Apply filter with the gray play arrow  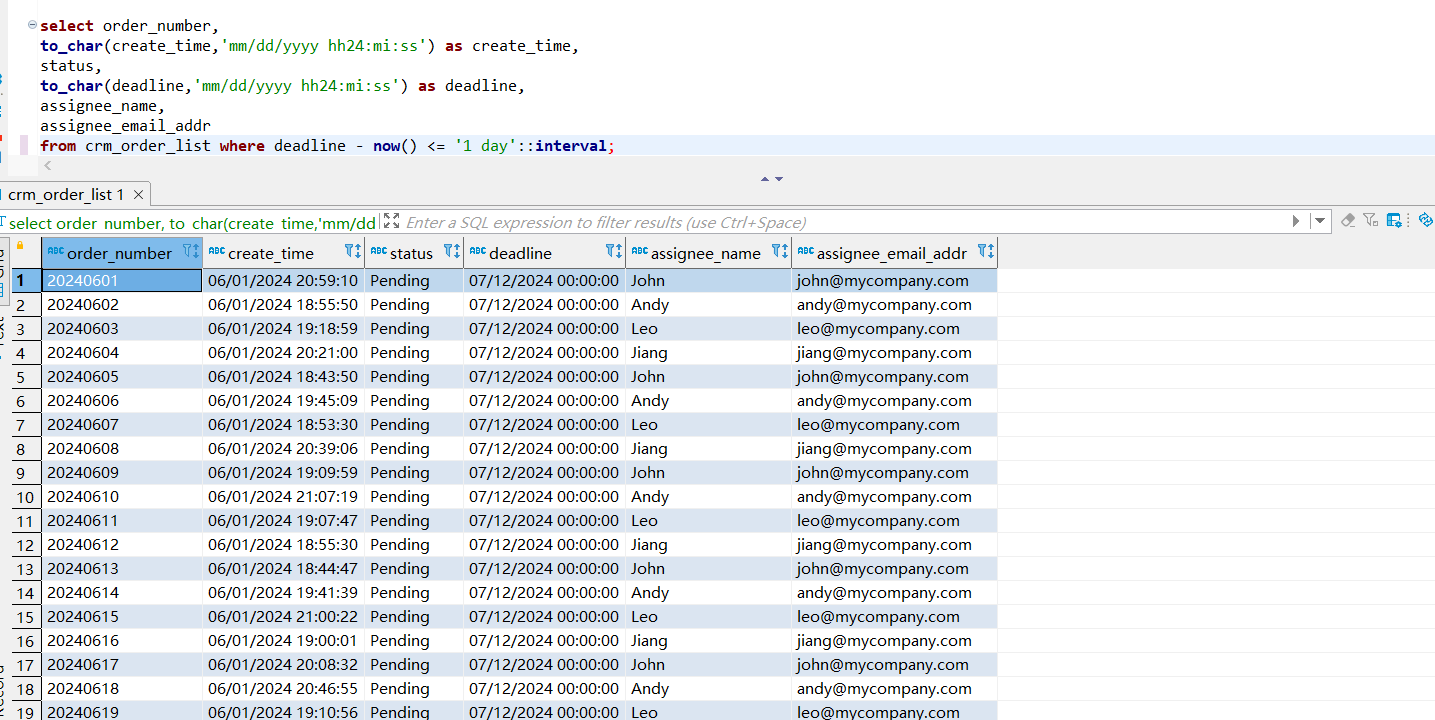point(1296,222)
